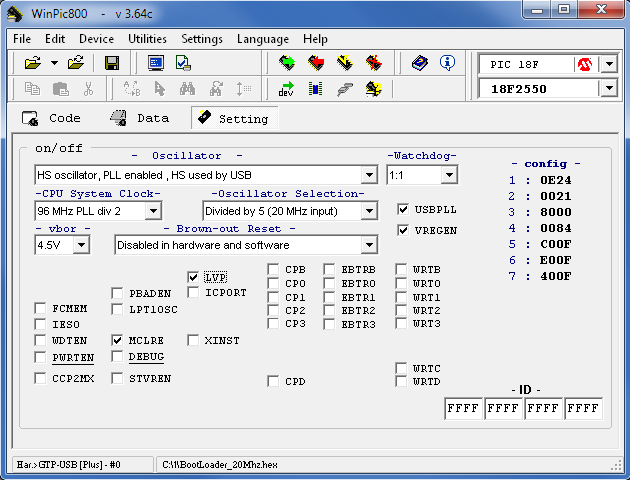Click the scissors Cut icon
Image resolution: width=630 pixels, height=480 pixels.
tap(88, 89)
